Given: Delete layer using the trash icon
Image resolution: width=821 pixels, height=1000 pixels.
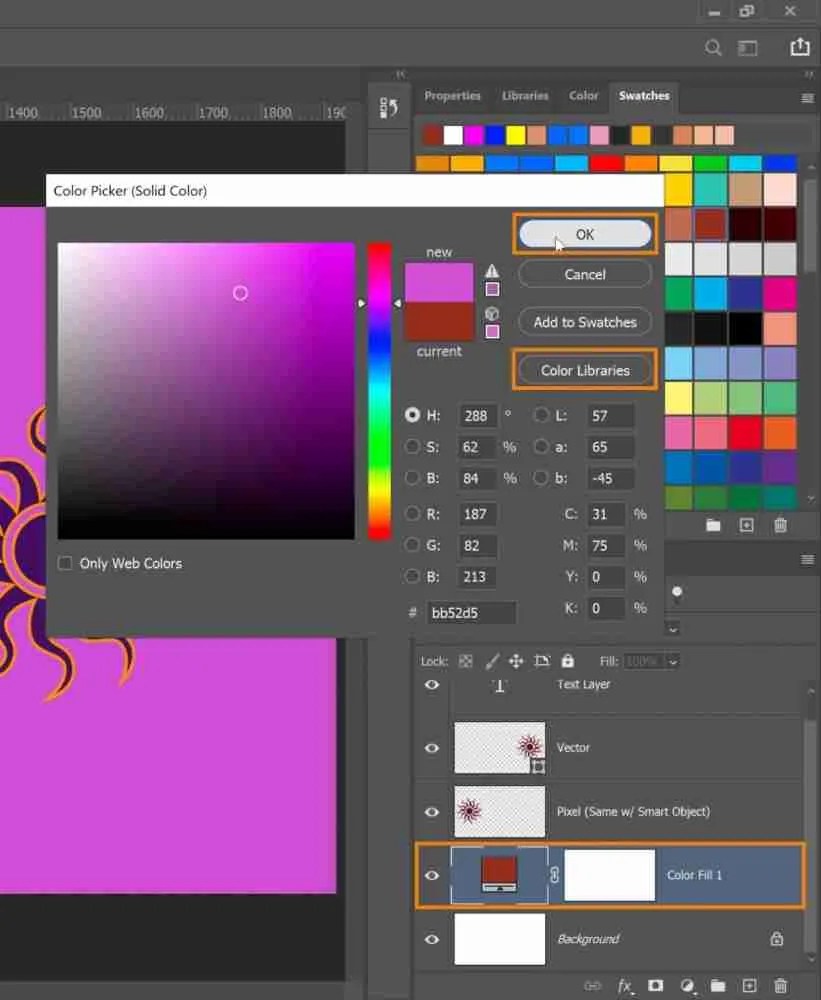Looking at the screenshot, I should point(781,985).
